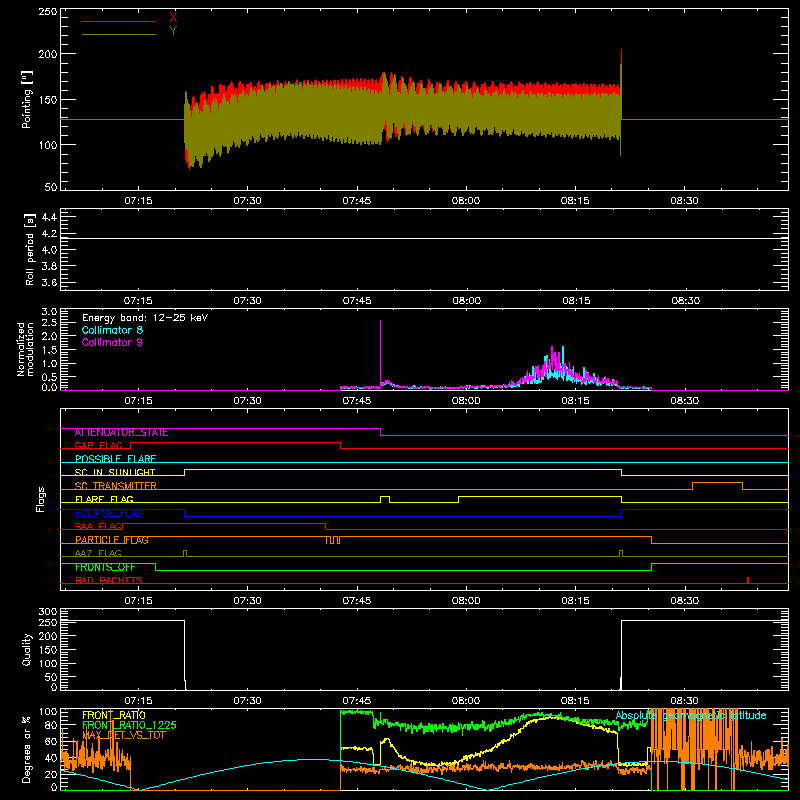This screenshot has width=800, height=800.
Task: Select the blue ECLIPSE_FLAG label
Action: 109,513
